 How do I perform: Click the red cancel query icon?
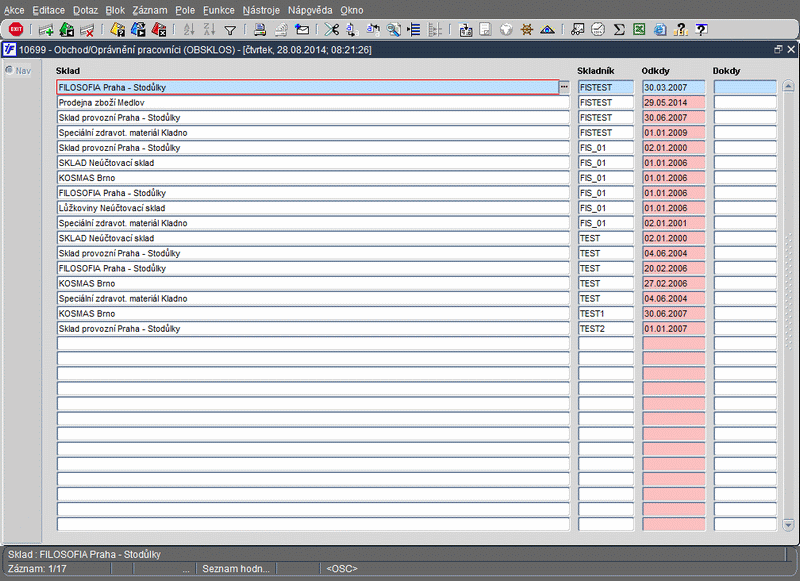[159, 30]
